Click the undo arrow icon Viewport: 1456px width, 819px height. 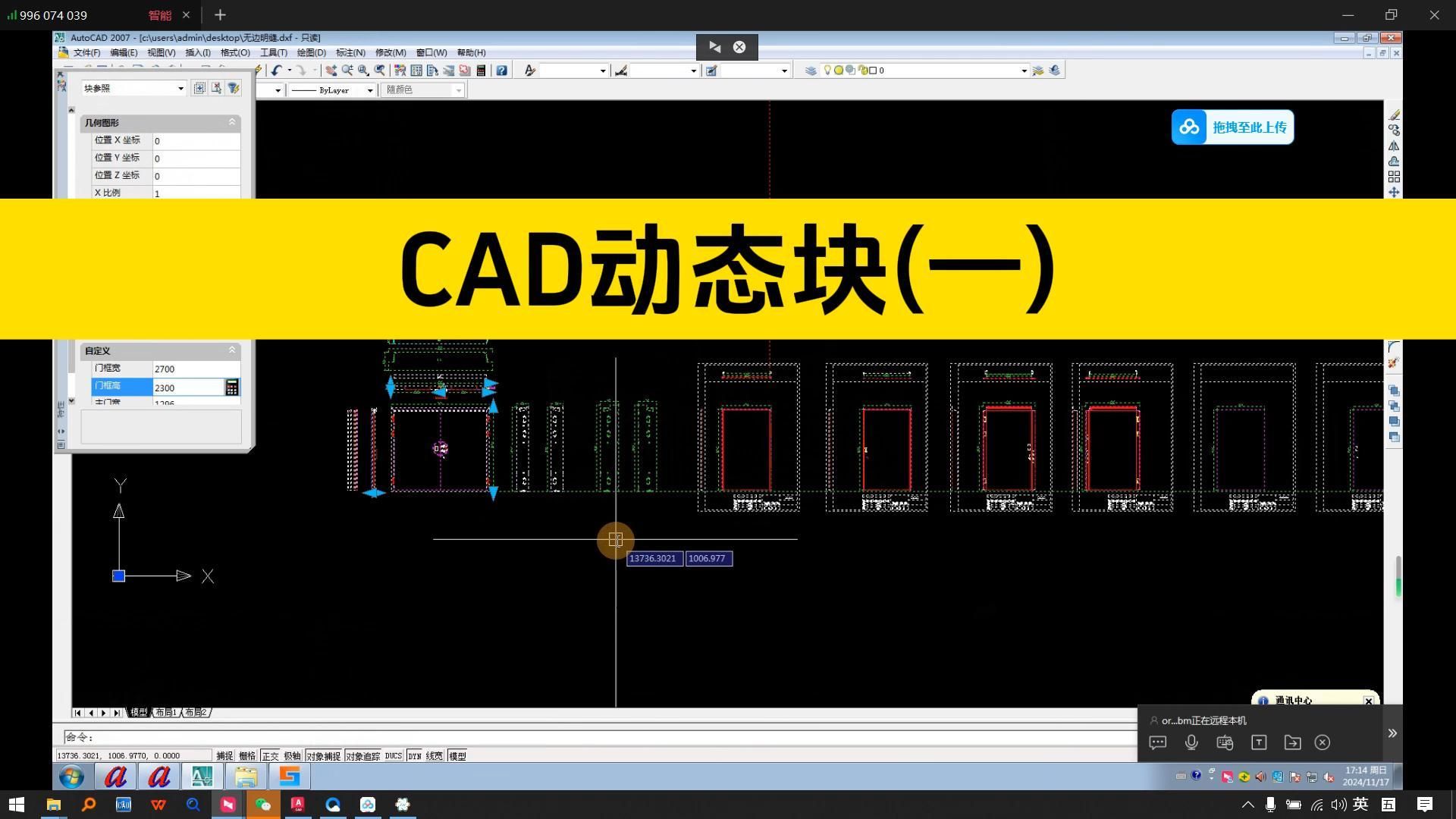point(276,71)
